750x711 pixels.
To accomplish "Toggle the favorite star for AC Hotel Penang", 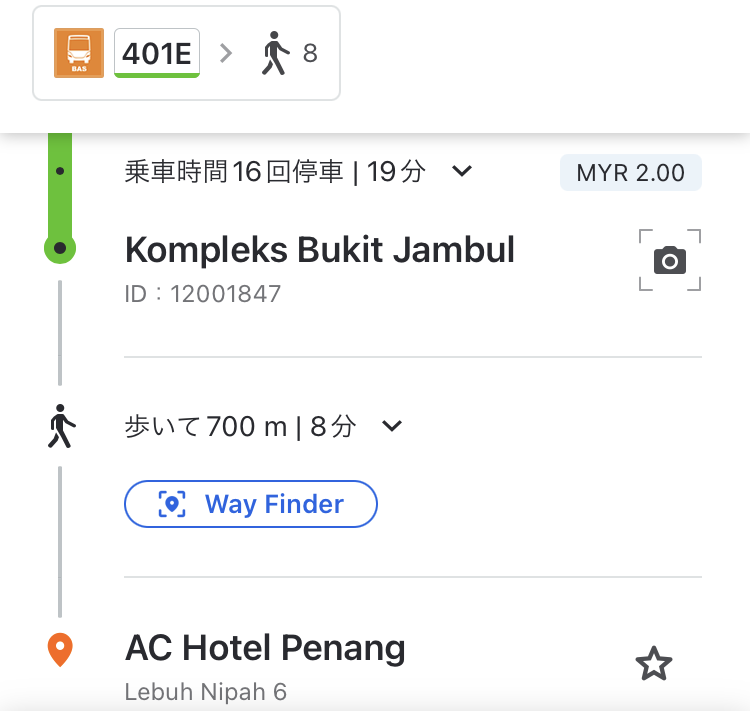I will click(x=654, y=663).
